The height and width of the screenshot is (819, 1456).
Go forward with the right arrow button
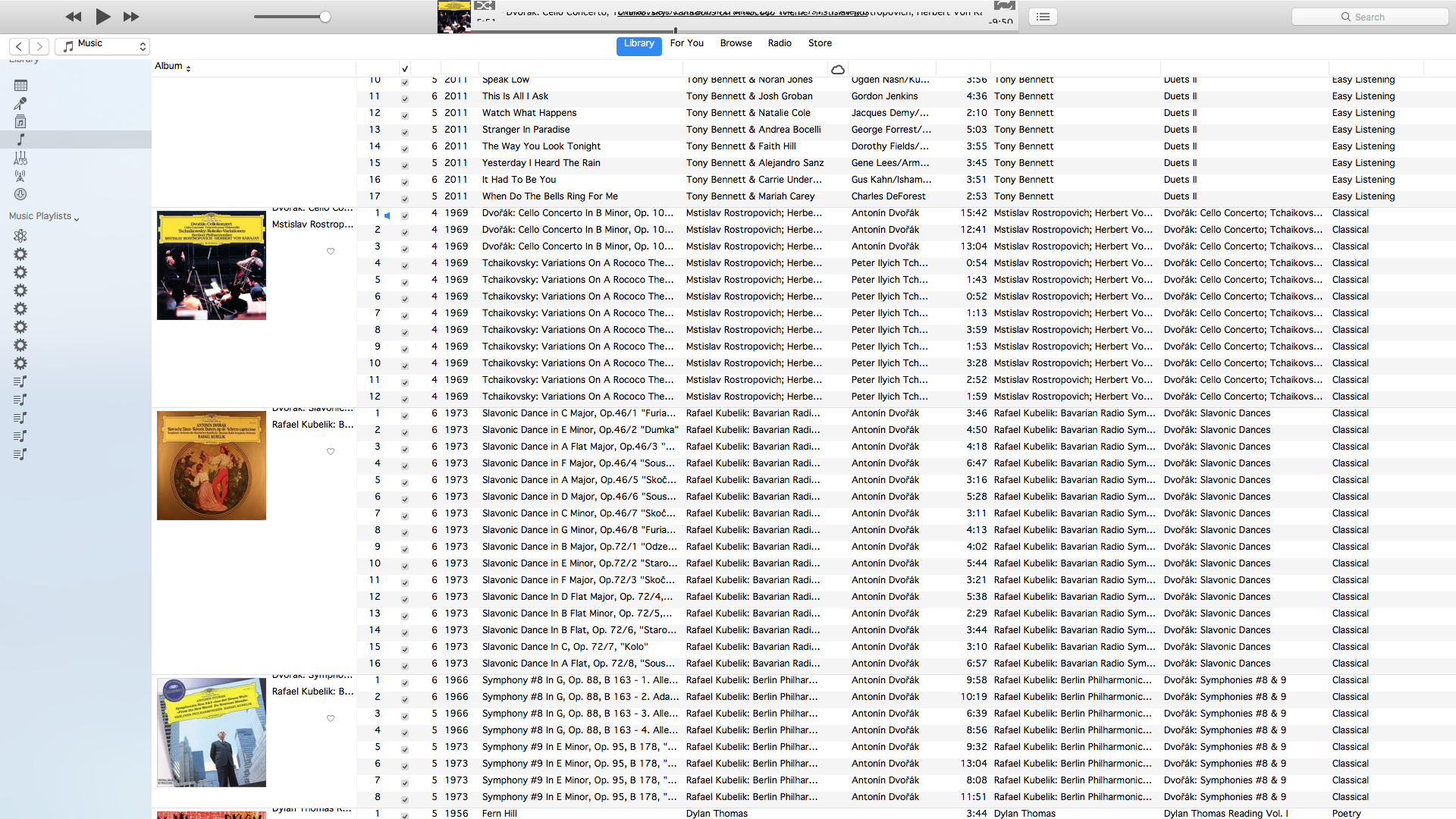point(40,46)
